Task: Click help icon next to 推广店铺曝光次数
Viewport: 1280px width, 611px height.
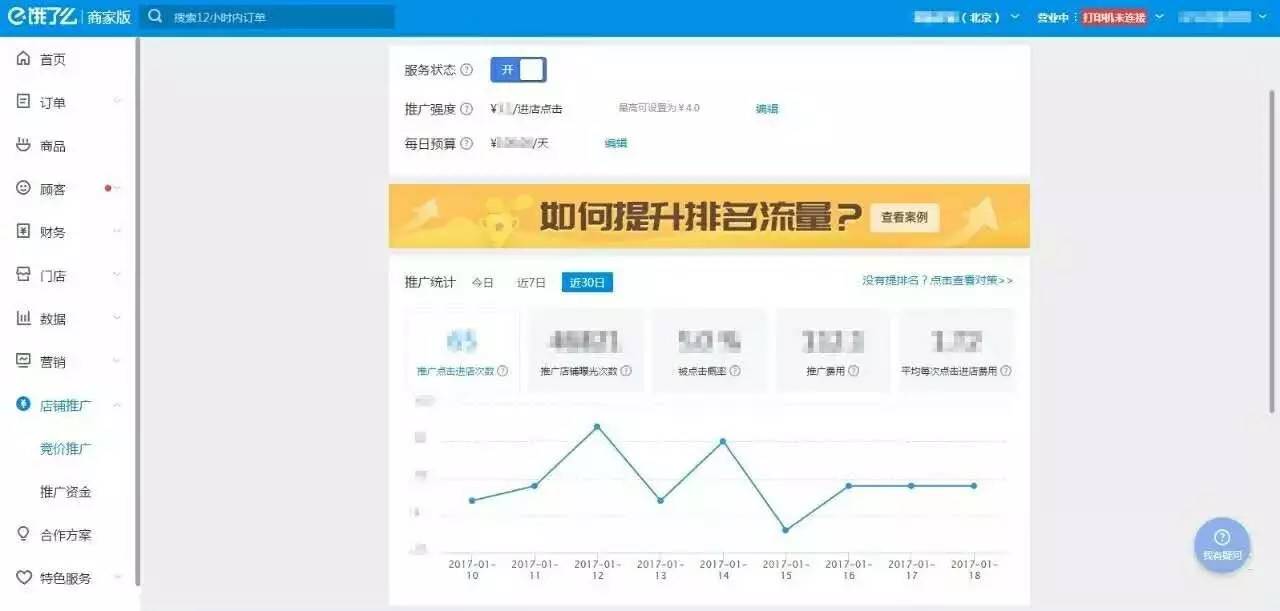Action: [626, 371]
